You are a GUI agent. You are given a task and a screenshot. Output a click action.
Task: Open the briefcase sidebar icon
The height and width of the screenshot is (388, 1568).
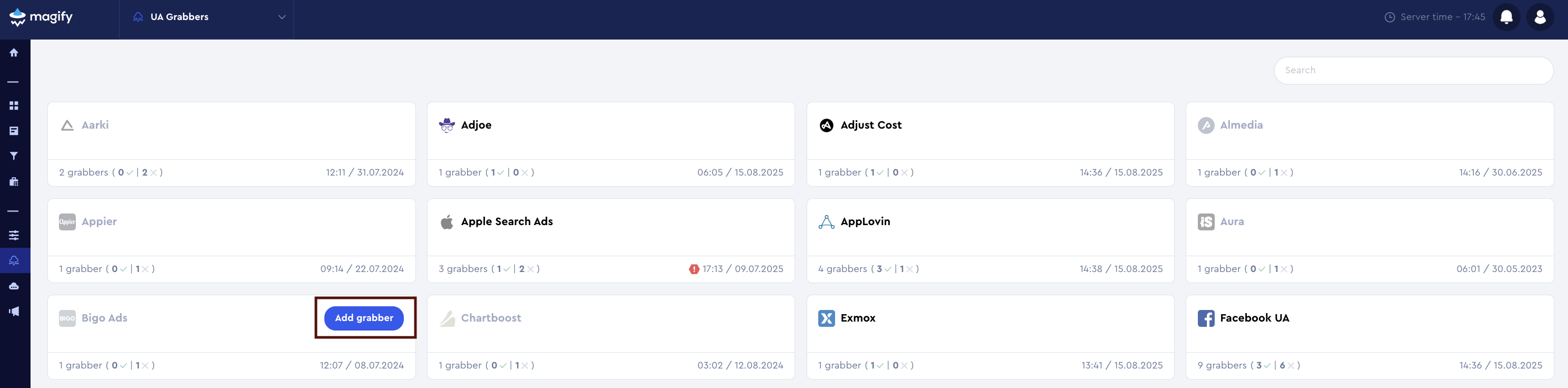pos(14,181)
